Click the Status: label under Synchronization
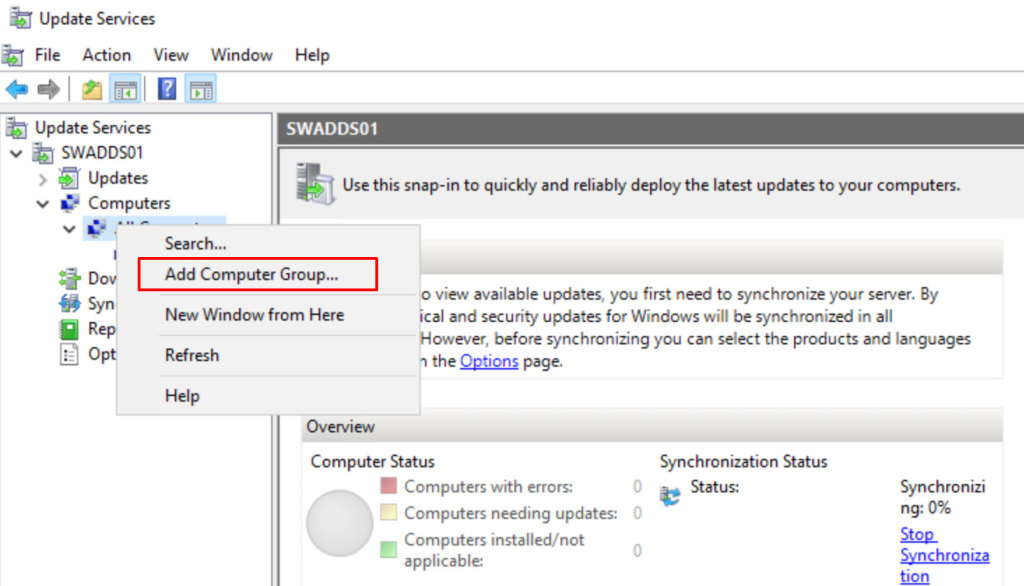The width and height of the screenshot is (1024, 586). coord(714,487)
